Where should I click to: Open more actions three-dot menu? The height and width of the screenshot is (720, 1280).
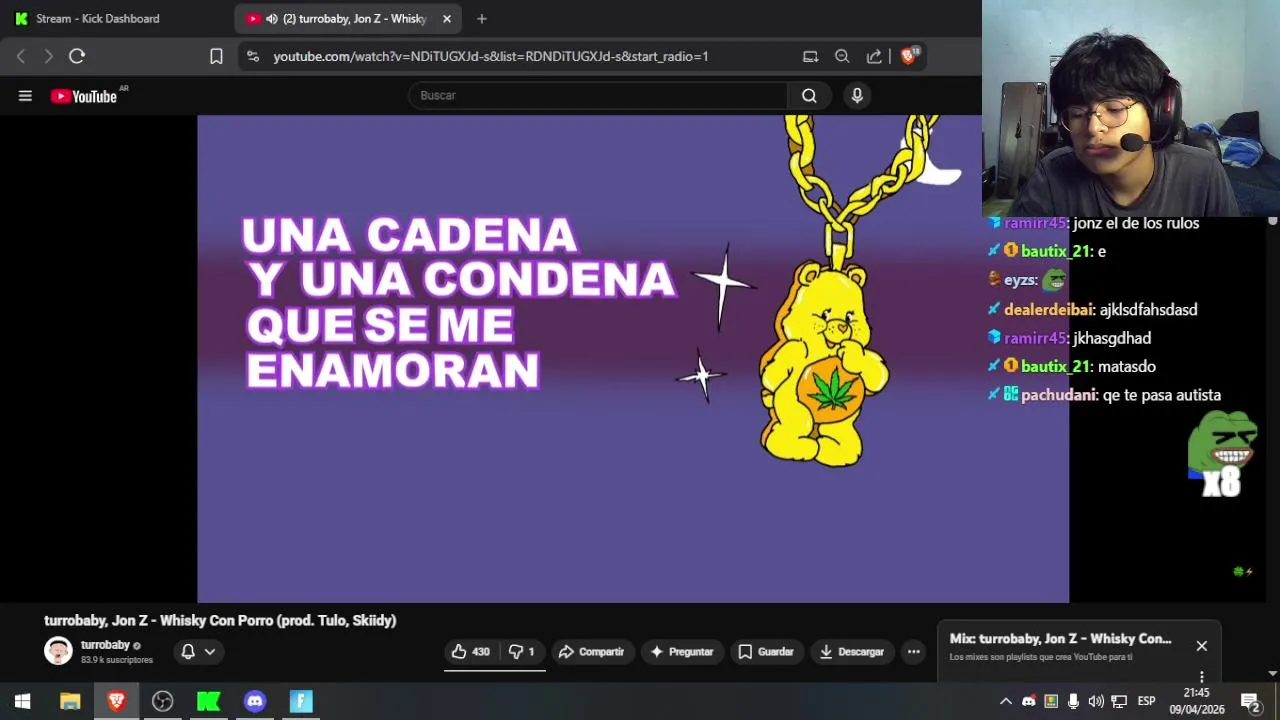coord(913,651)
